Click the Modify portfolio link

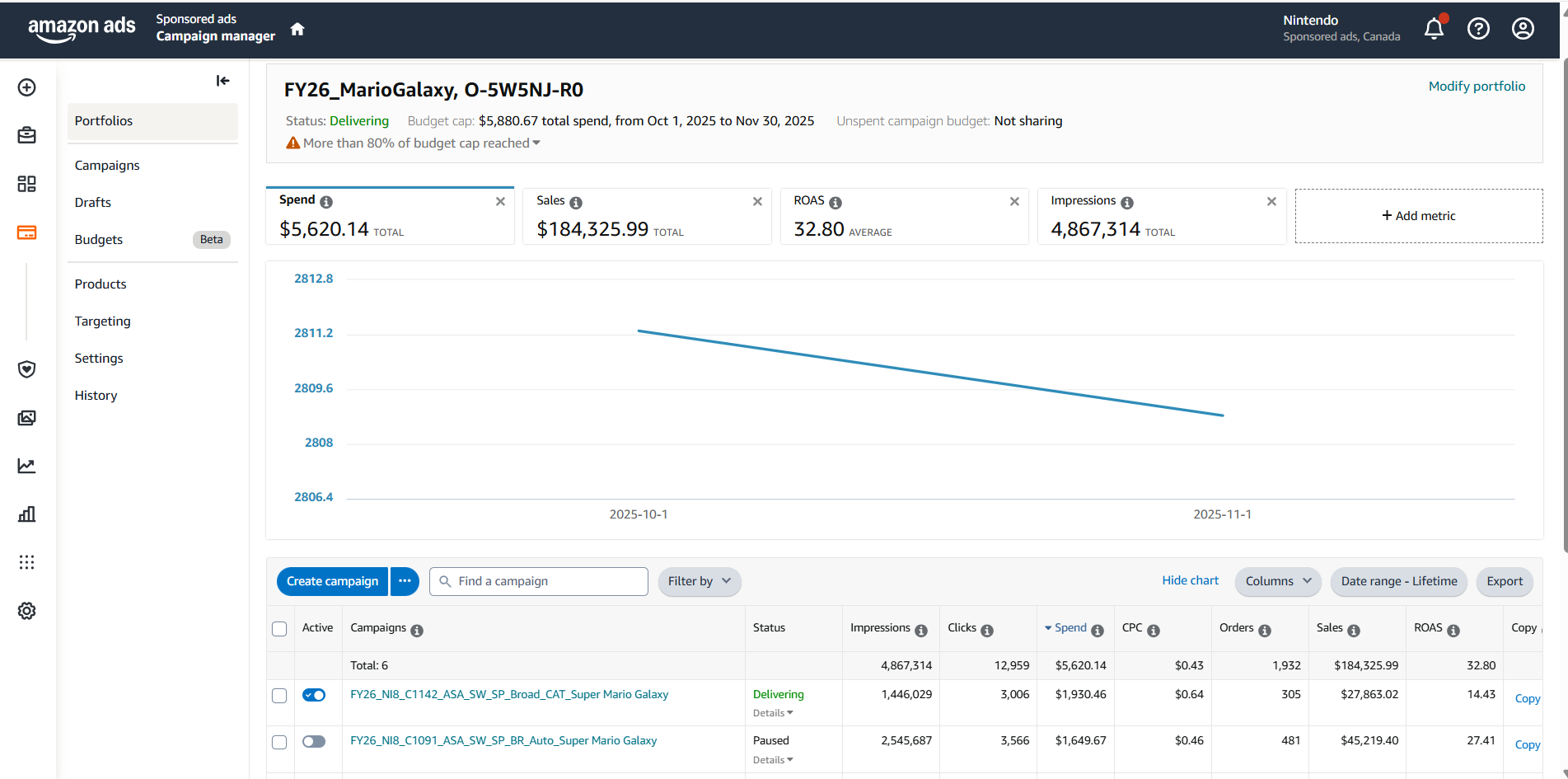[x=1476, y=87]
